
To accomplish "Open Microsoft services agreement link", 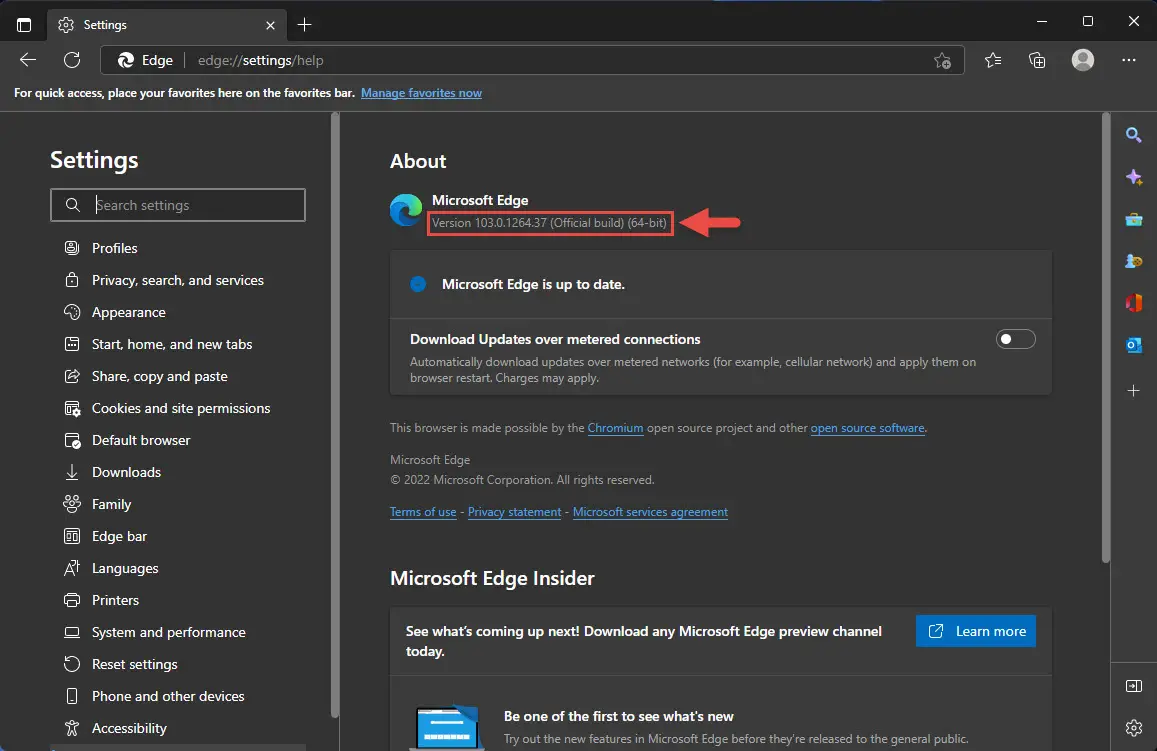I will click(650, 512).
